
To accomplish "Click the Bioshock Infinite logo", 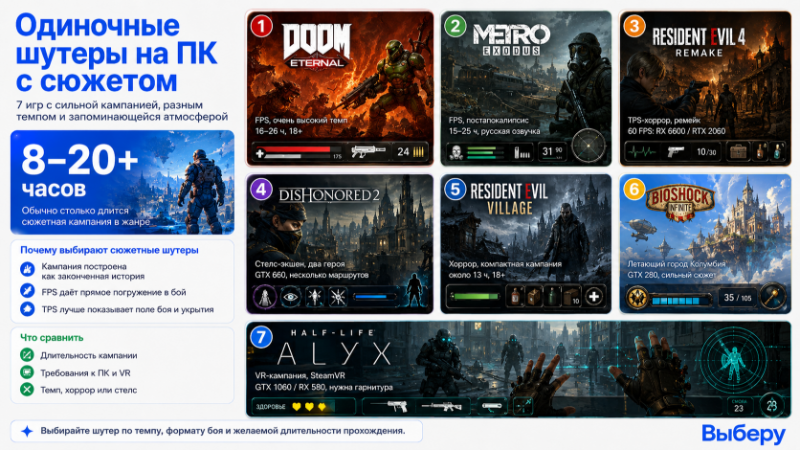I will click(x=680, y=202).
